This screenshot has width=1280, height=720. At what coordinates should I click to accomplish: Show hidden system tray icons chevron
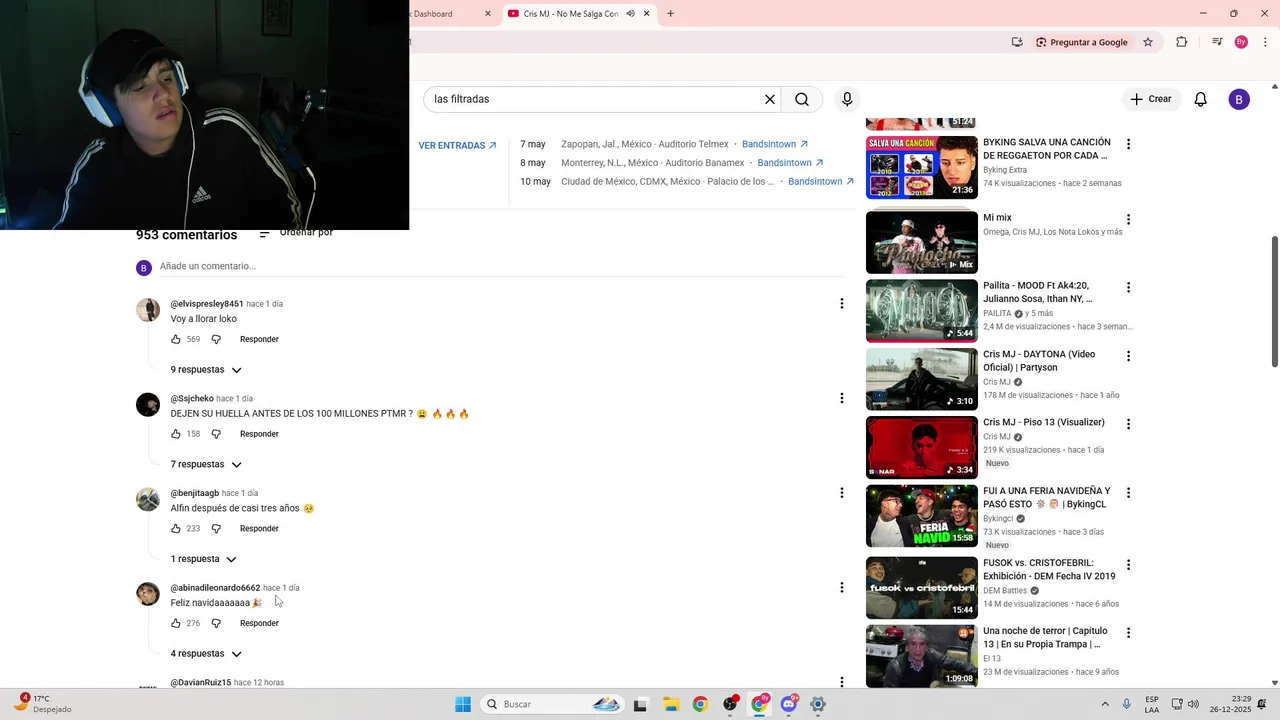tap(1105, 704)
